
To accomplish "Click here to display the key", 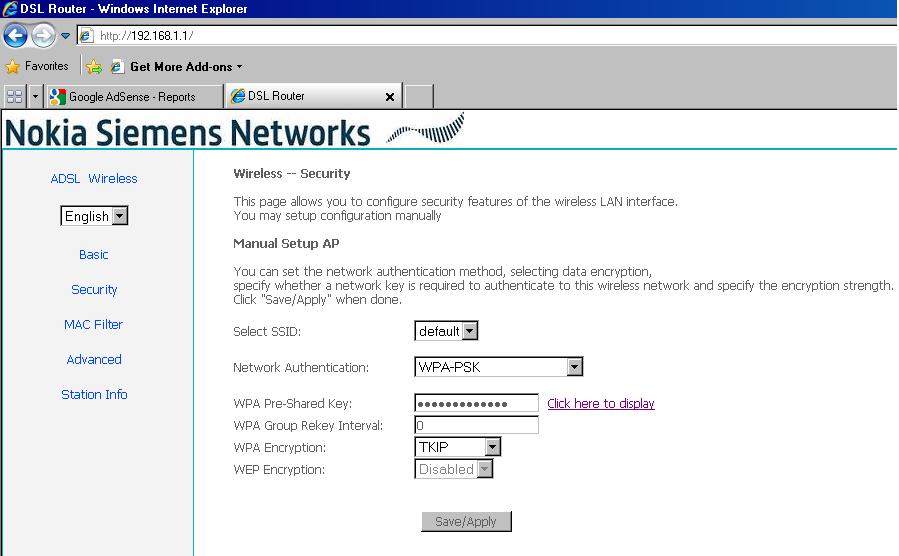I will pos(601,404).
